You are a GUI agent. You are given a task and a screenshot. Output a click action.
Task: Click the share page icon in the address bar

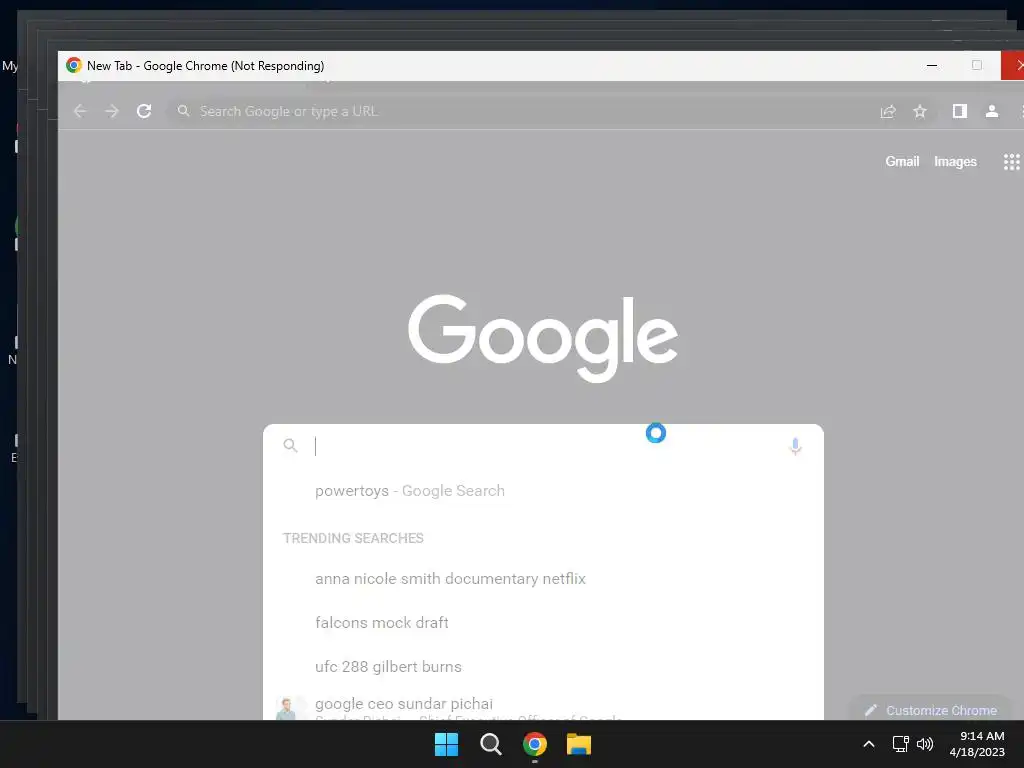888,112
